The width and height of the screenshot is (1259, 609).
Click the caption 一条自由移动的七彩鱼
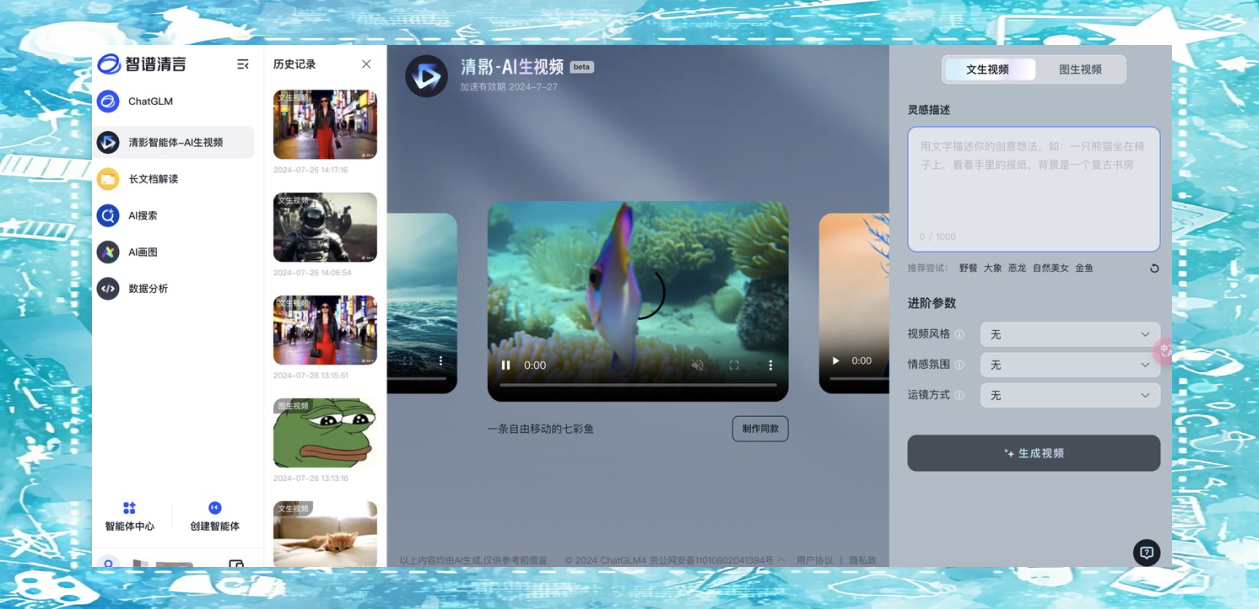(541, 429)
